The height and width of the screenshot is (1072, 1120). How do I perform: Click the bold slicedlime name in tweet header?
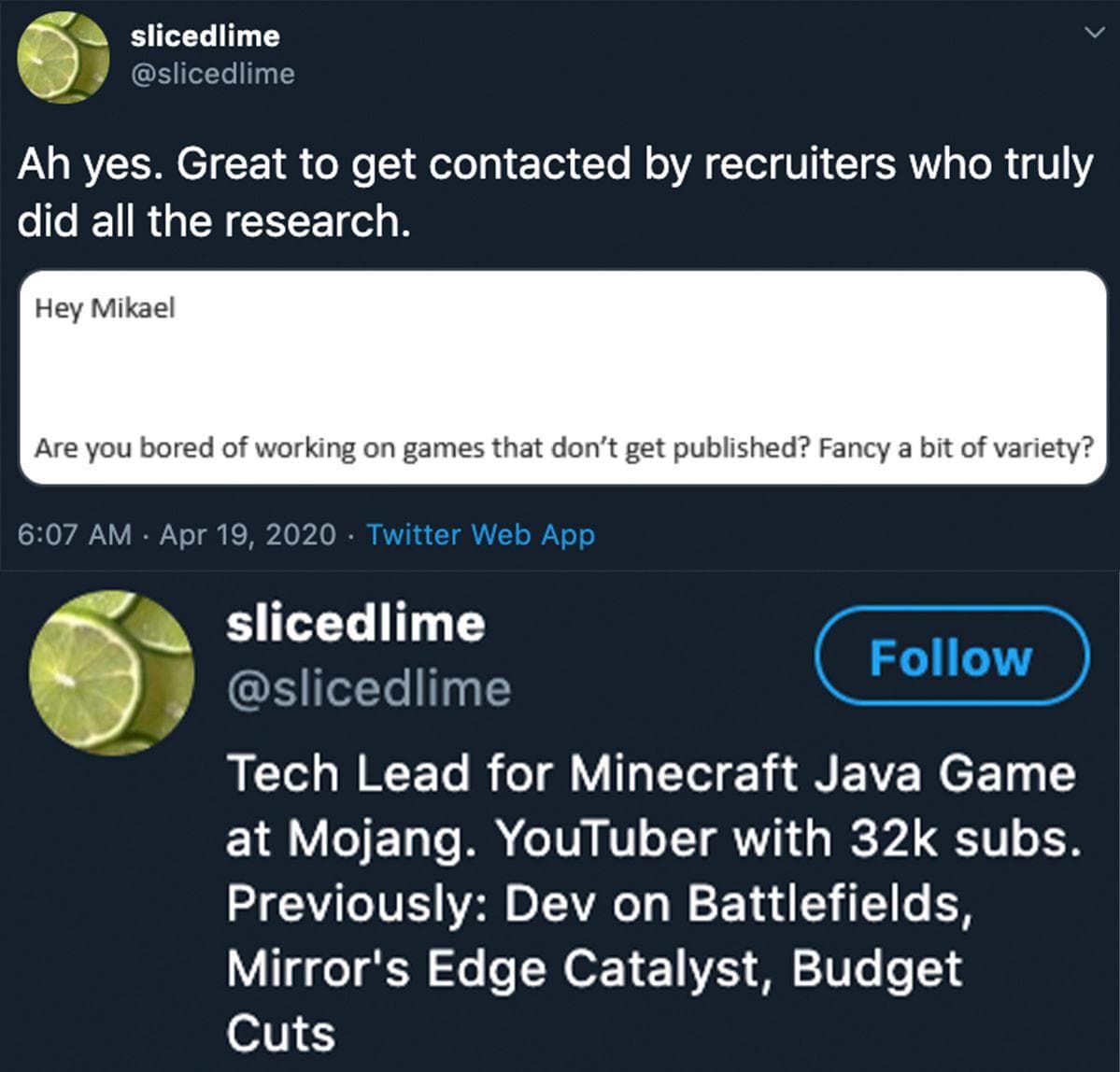click(205, 36)
